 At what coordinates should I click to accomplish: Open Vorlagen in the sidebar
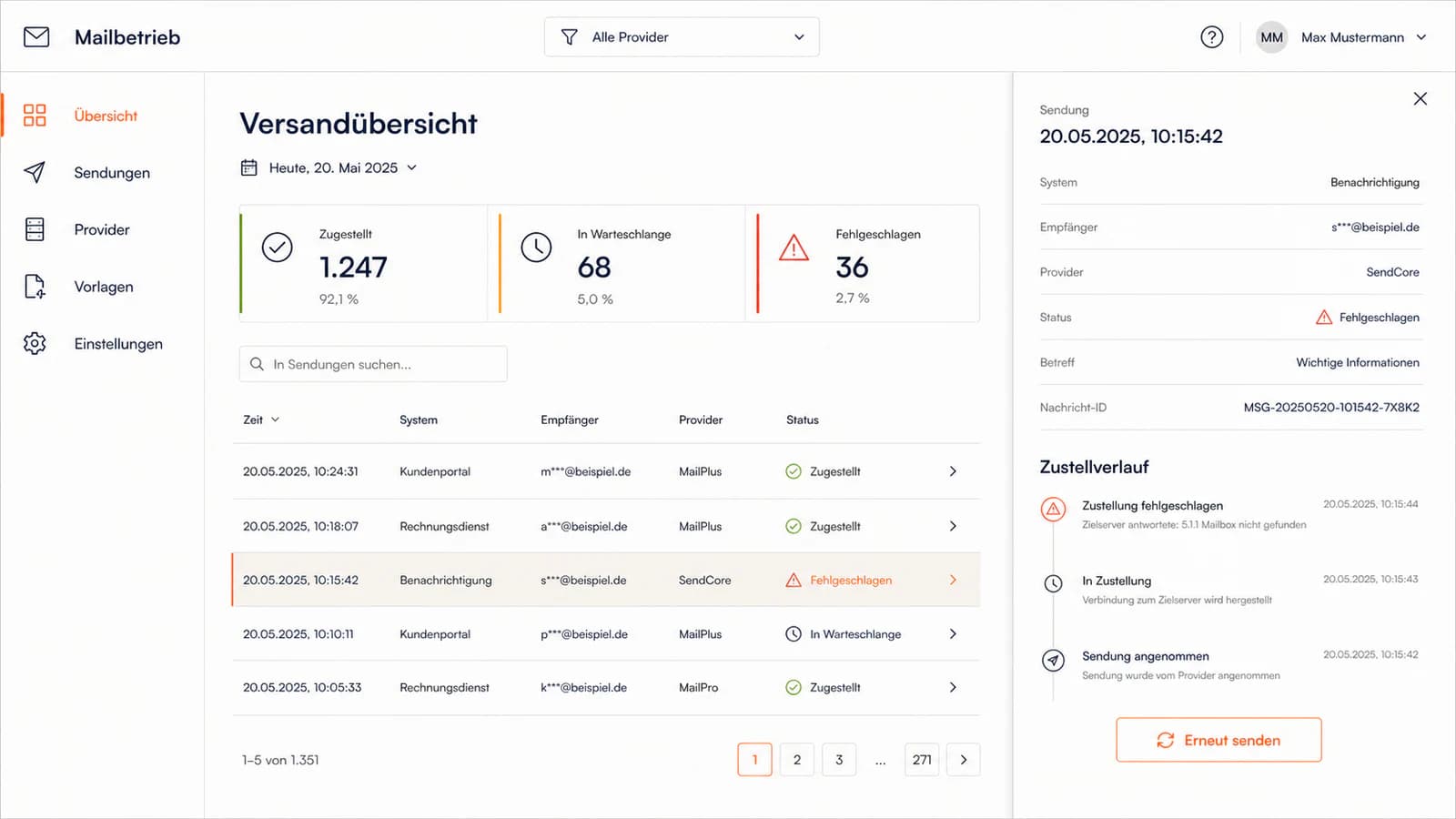(102, 287)
